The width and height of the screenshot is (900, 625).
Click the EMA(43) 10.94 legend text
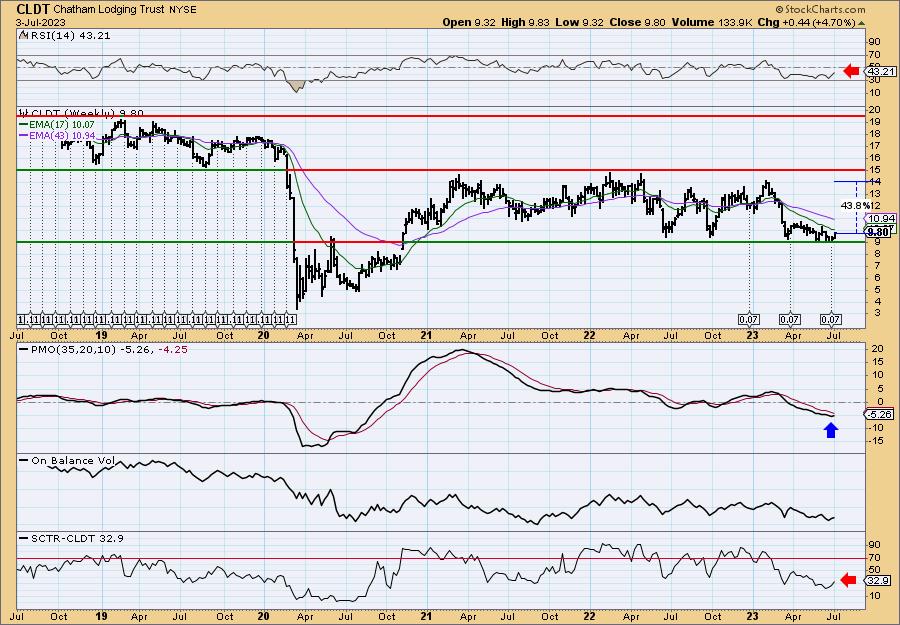coord(62,135)
